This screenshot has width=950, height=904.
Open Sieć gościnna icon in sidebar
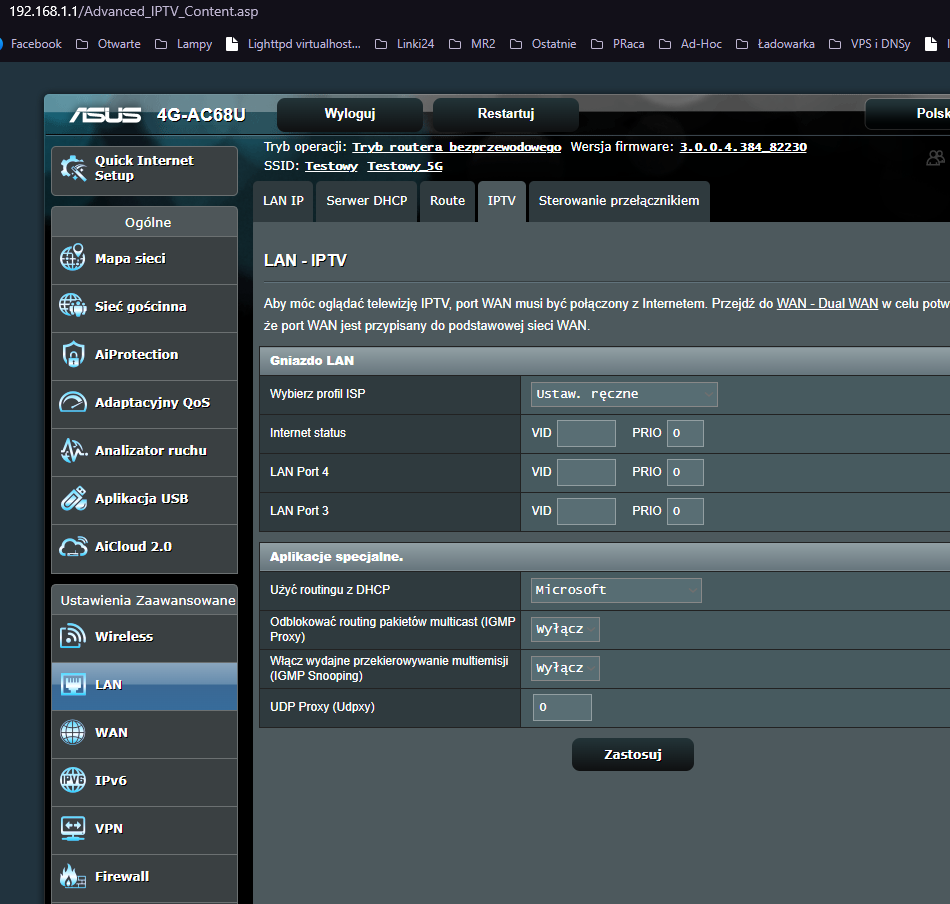[73, 307]
